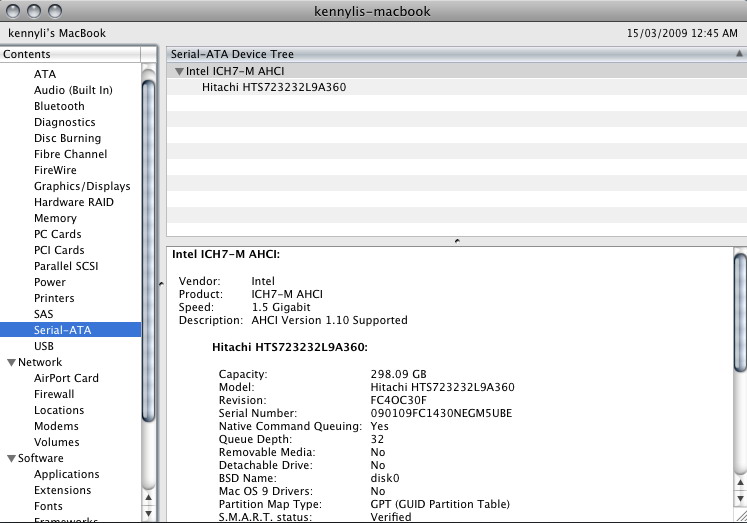Click the Contents column header
The width and height of the screenshot is (747, 523).
tap(71, 54)
